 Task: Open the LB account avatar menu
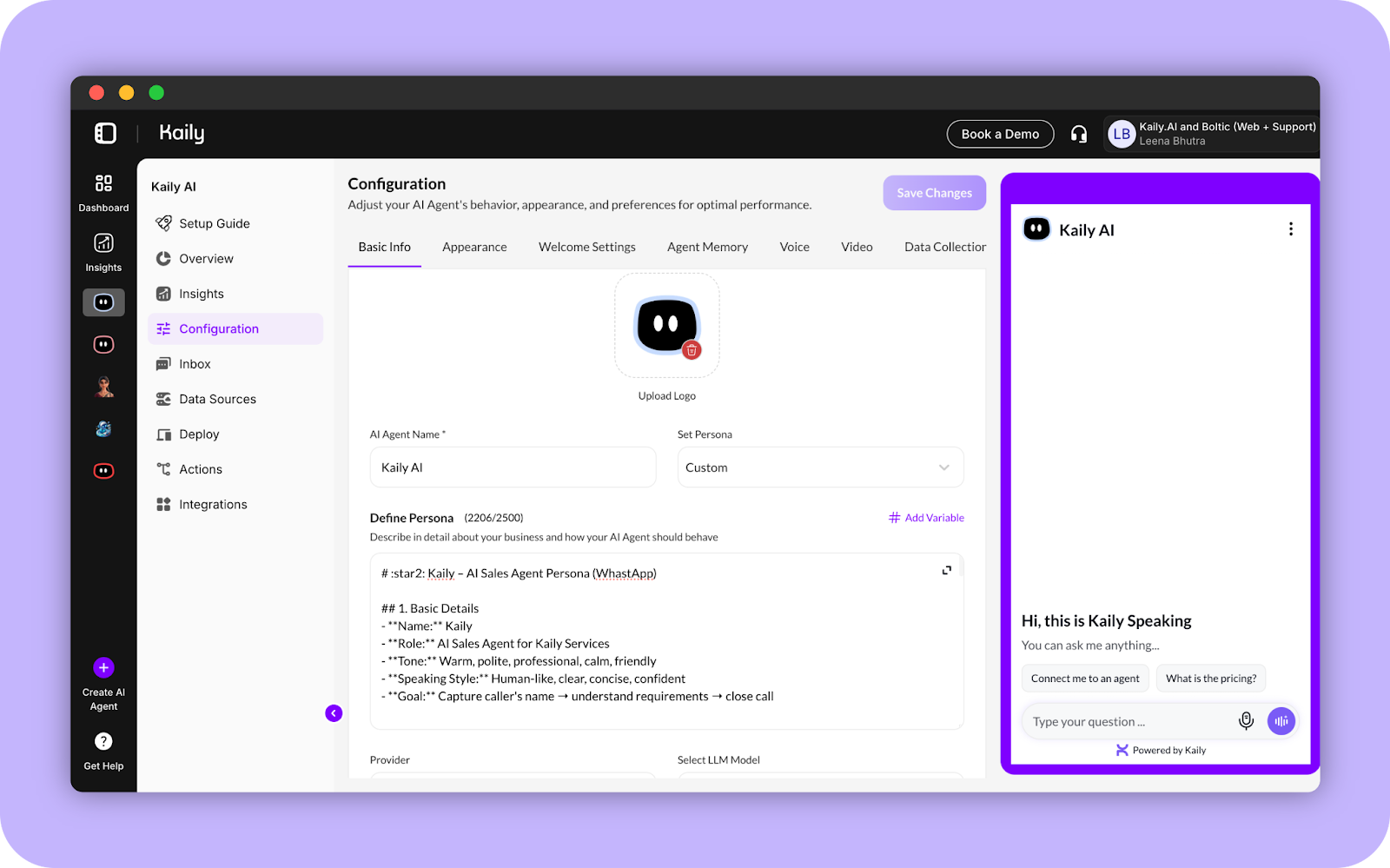1122,134
